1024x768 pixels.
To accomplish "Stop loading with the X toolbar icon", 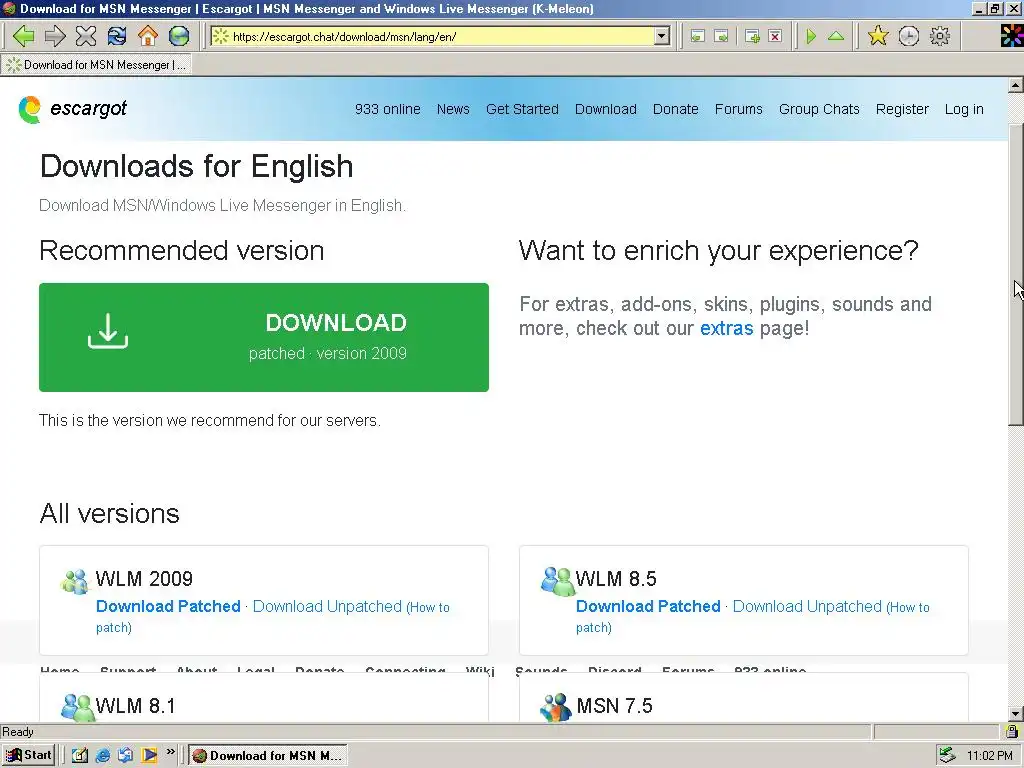I will tap(86, 36).
